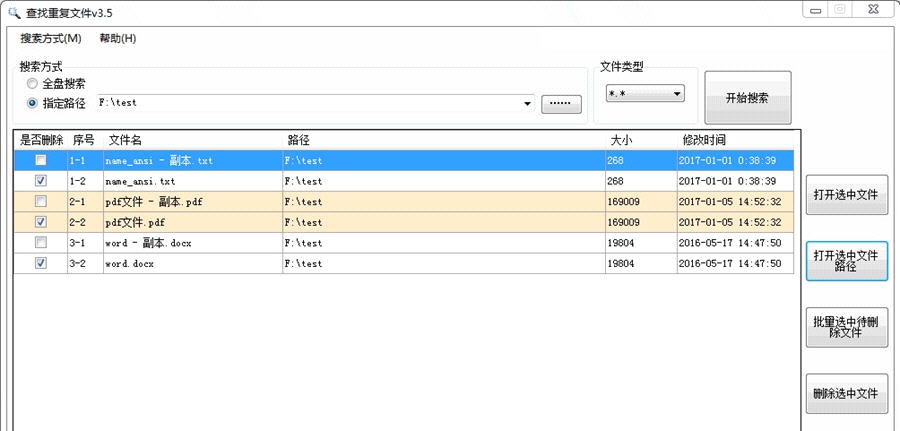Open the *.* file type dropdown
The width and height of the screenshot is (900, 431).
point(645,93)
